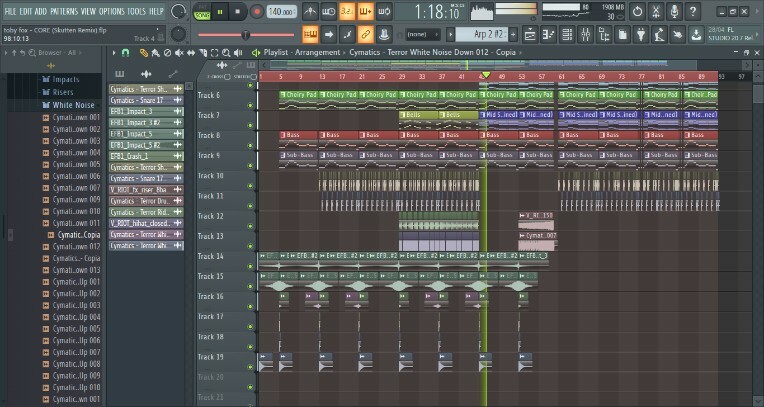
Task: Select the V_RIOT_hihat_closed clip in the picker
Action: click(x=146, y=223)
